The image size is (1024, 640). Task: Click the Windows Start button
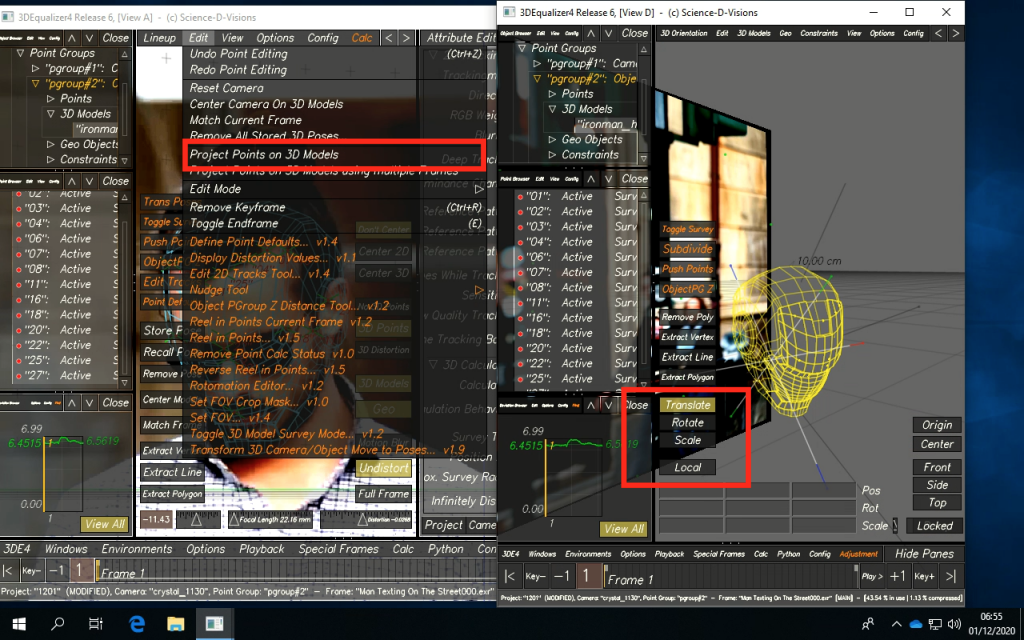[19, 623]
